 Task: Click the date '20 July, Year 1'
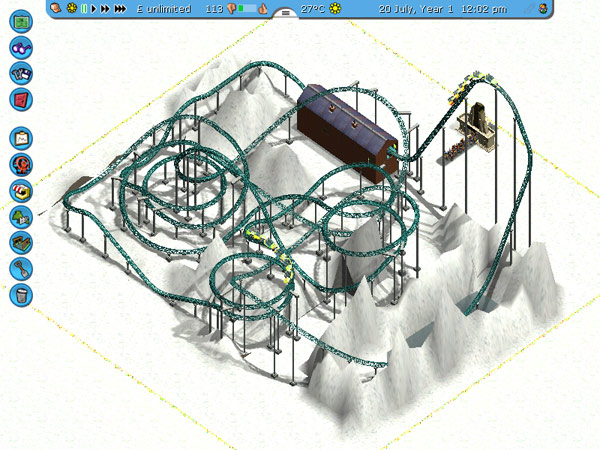click(416, 9)
